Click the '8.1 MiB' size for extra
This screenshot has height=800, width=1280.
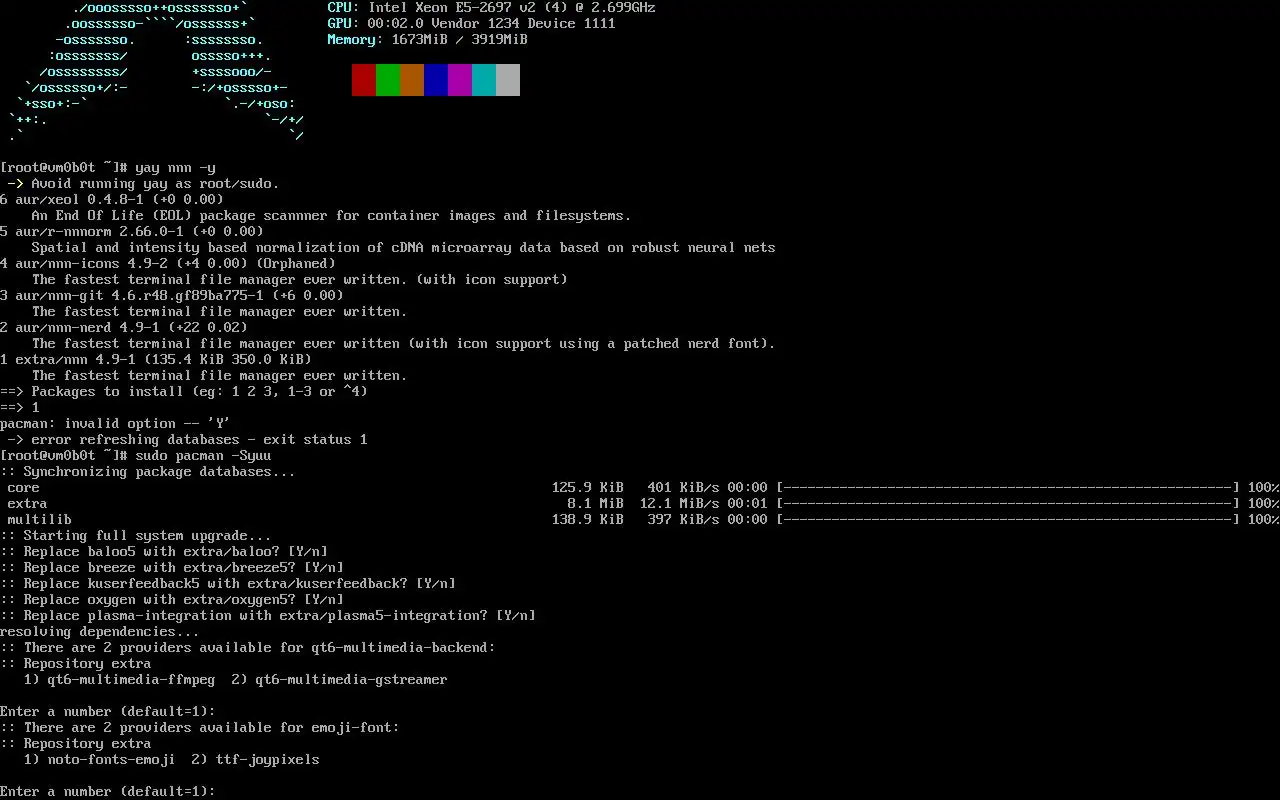tap(596, 504)
